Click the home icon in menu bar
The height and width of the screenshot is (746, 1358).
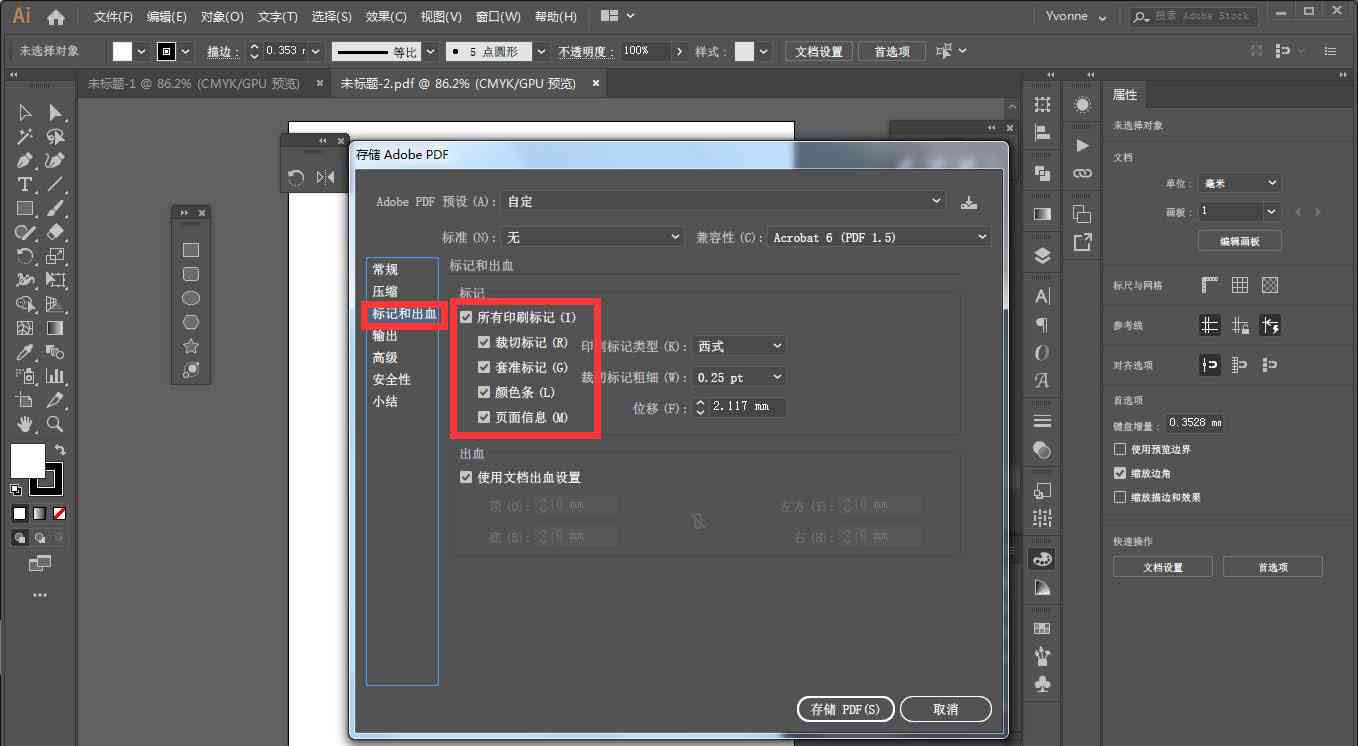coord(56,17)
